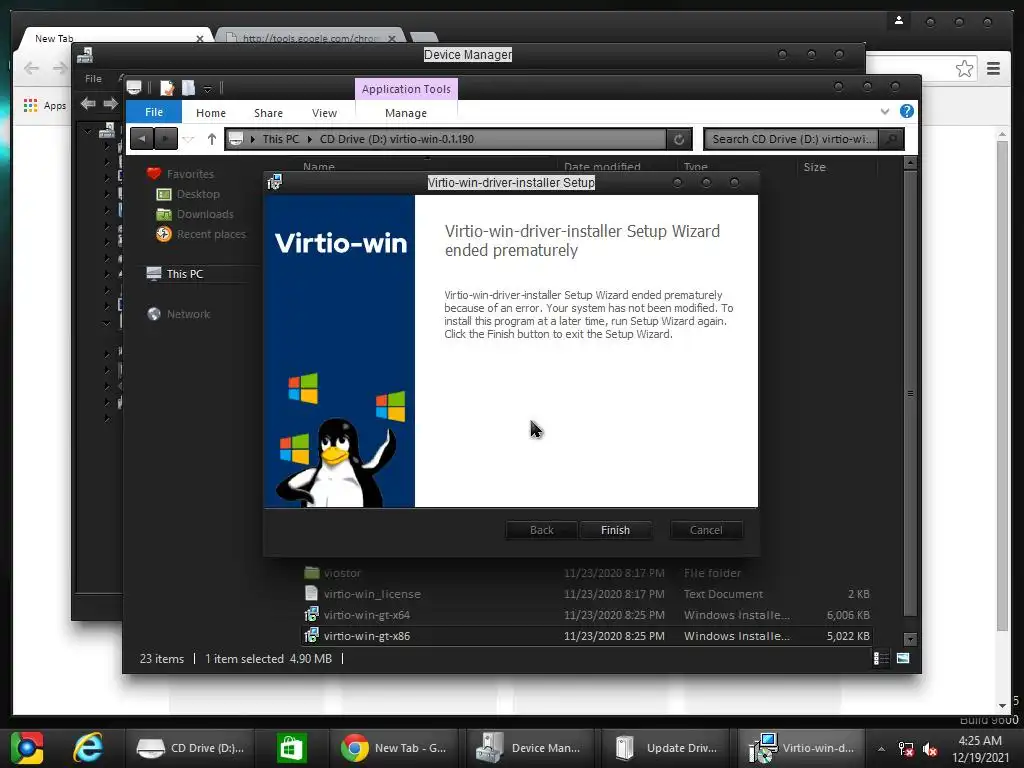The height and width of the screenshot is (768, 1024).
Task: Bookmark the page with the Chrome star icon
Action: coord(964,69)
